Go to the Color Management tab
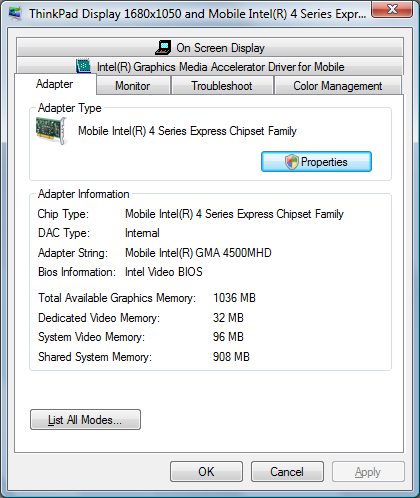This screenshot has height=498, width=420. point(338,86)
